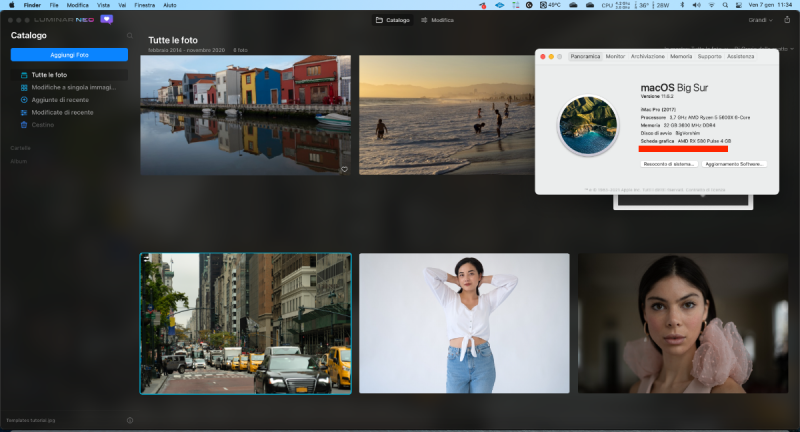Click the Aggiungi Foto button
This screenshot has width=800, height=432.
pyautogui.click(x=69, y=54)
